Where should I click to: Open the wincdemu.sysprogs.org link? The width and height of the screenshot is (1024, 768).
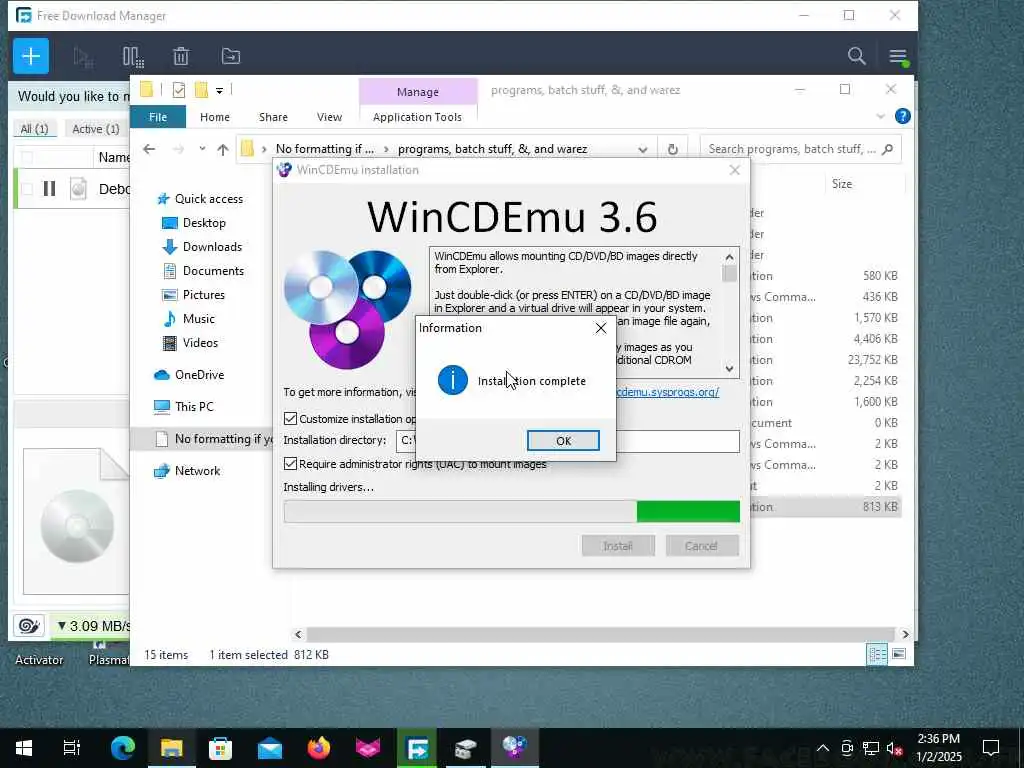(667, 392)
